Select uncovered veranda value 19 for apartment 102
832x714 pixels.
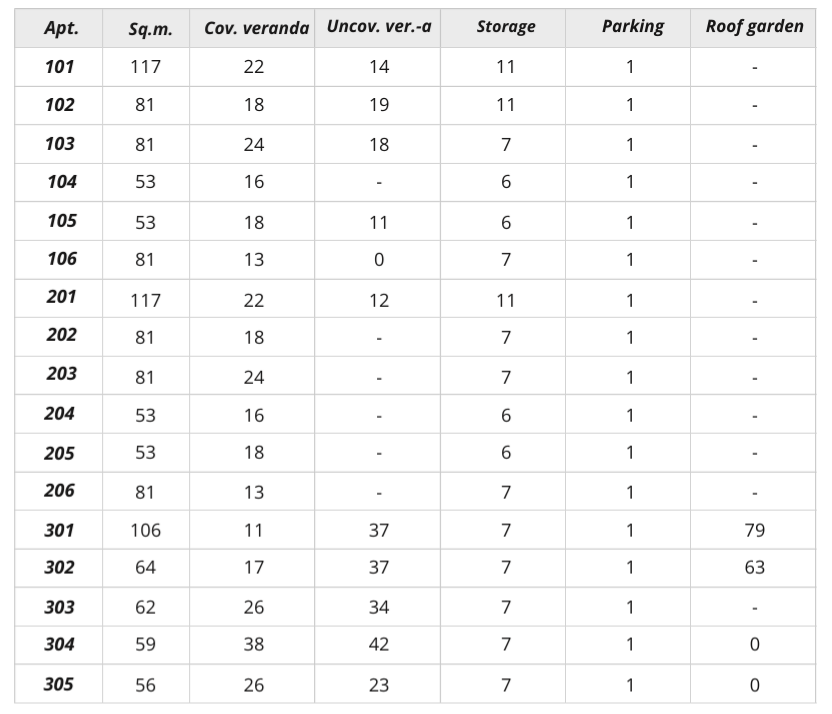pyautogui.click(x=378, y=105)
